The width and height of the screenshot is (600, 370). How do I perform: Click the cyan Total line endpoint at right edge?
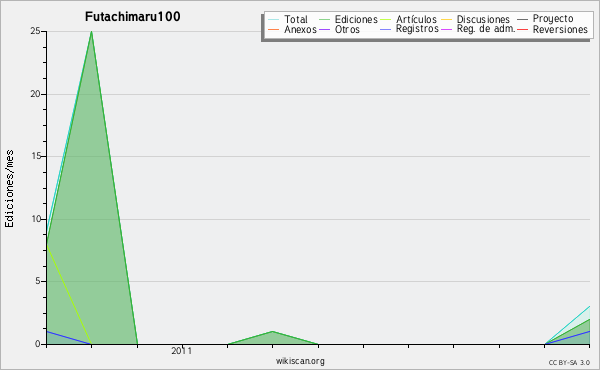pos(589,306)
